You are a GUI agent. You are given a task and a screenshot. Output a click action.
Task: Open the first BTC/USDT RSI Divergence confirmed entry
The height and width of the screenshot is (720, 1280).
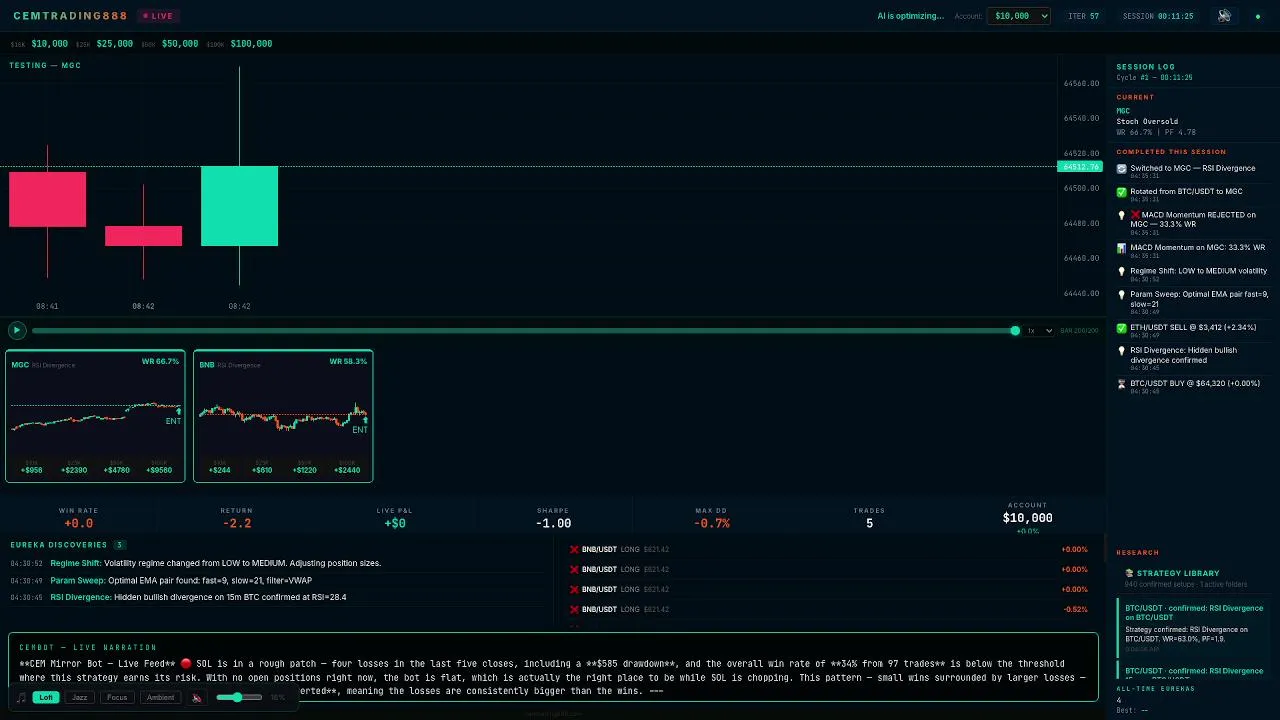click(x=1194, y=629)
